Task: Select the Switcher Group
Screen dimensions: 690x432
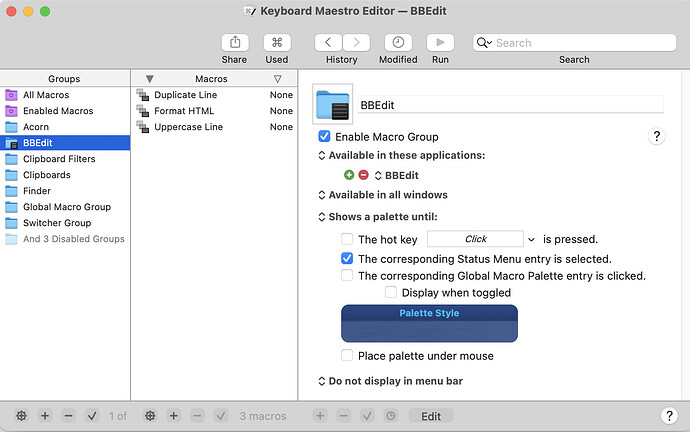Action: pyautogui.click(x=65, y=223)
